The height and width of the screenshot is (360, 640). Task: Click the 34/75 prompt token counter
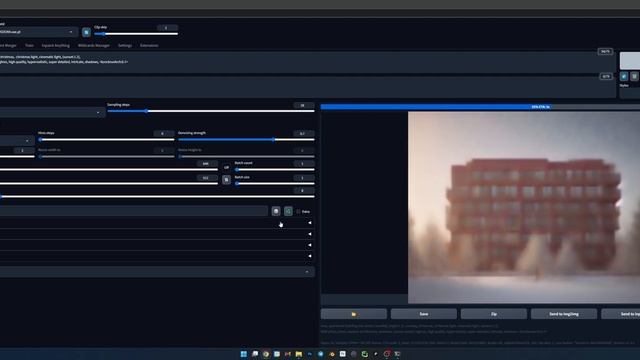[605, 51]
